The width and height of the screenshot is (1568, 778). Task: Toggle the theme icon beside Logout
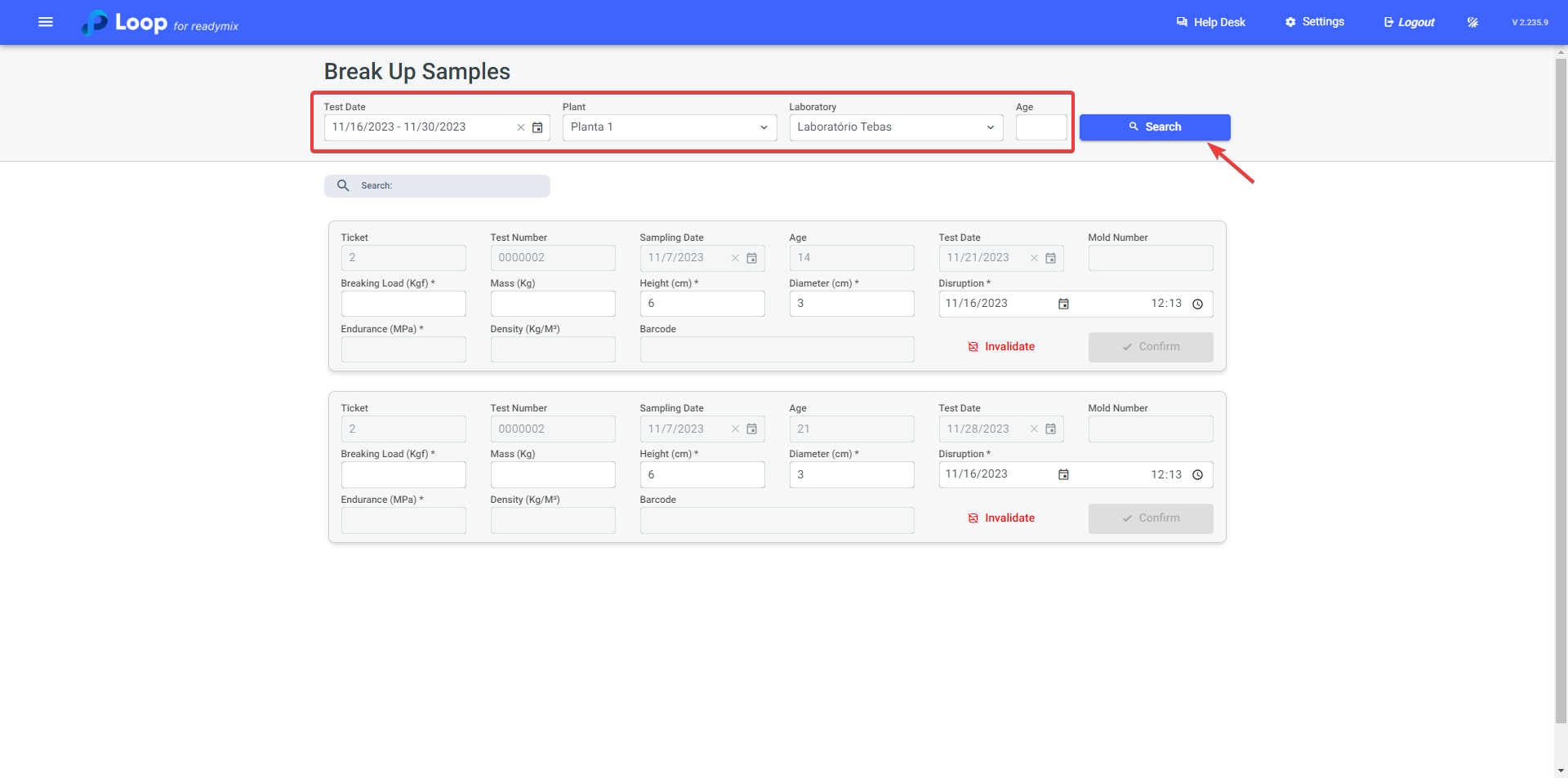point(1472,22)
